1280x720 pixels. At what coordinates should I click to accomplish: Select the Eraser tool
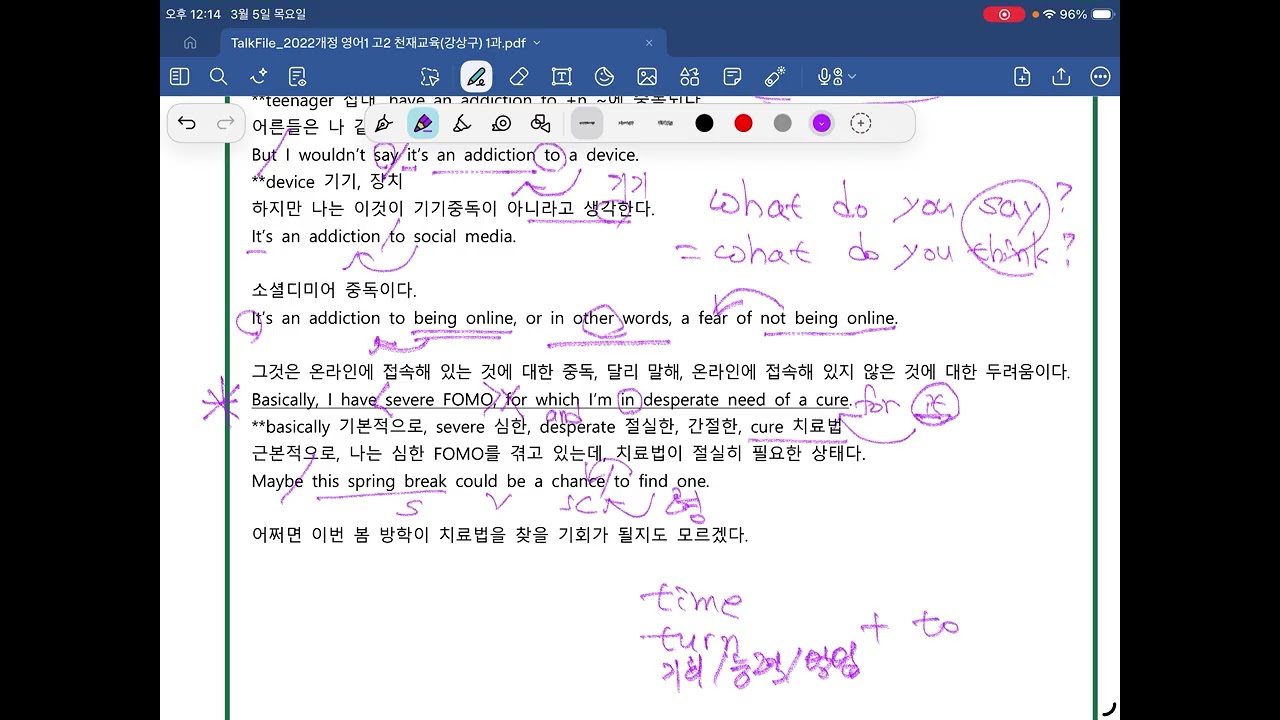click(518, 77)
